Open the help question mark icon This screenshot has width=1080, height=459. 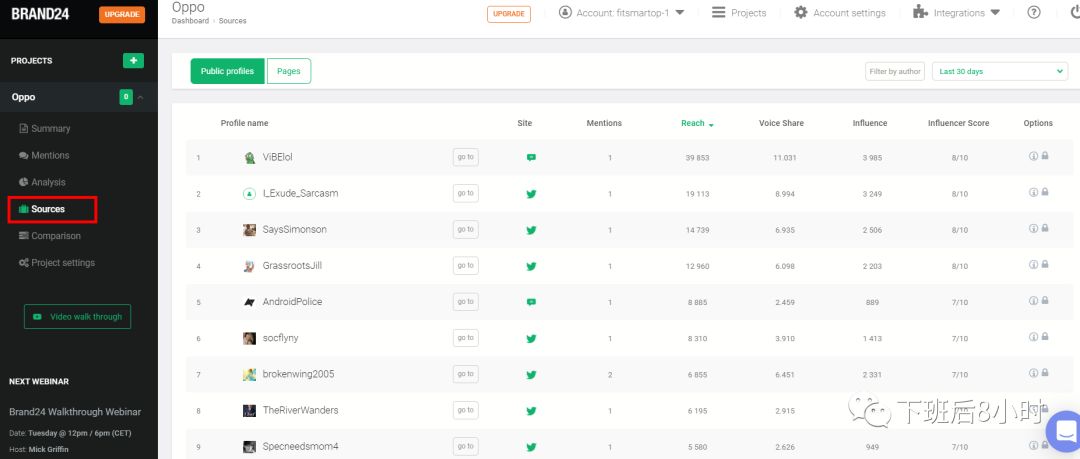tap(1034, 12)
